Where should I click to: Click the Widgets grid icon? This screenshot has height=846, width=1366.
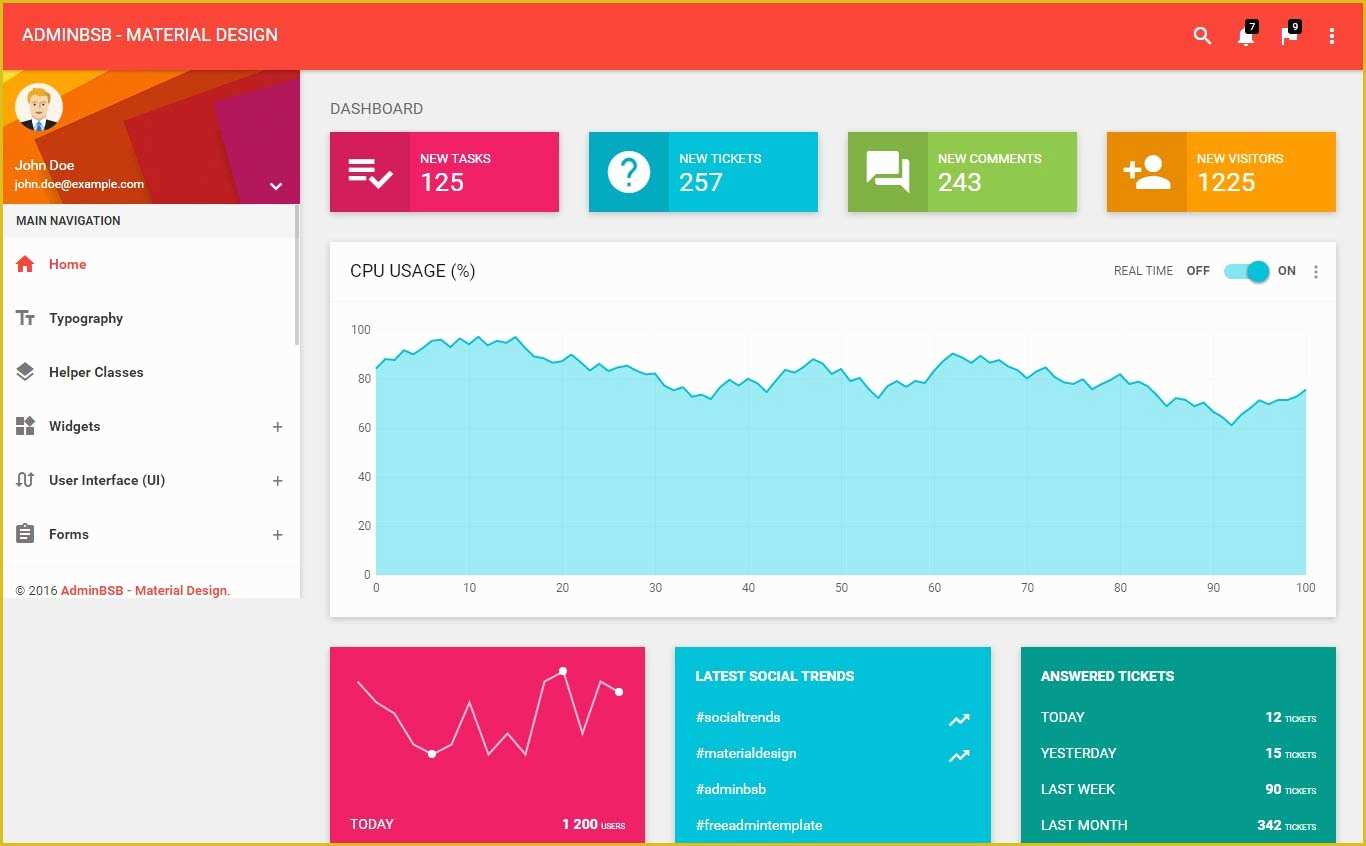pos(25,426)
